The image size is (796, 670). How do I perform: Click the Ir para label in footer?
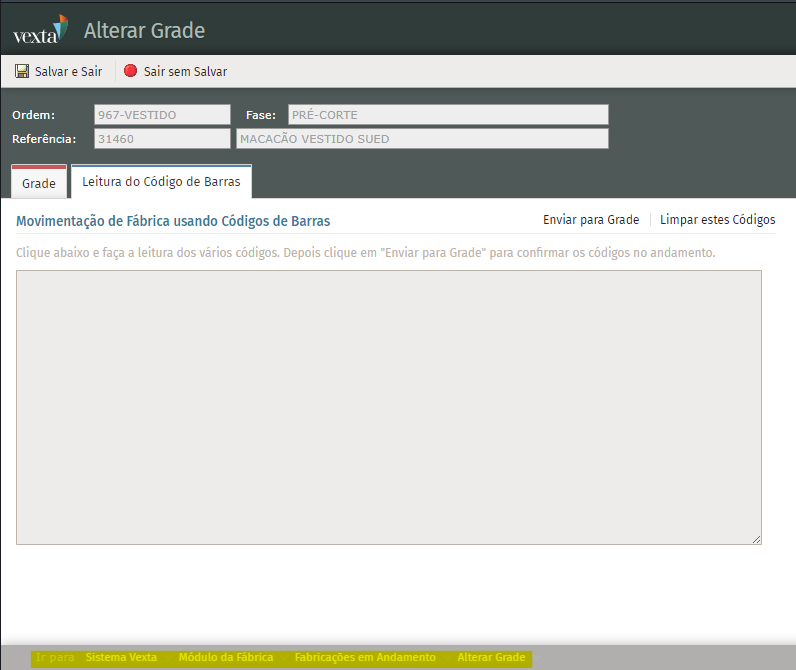(55, 658)
